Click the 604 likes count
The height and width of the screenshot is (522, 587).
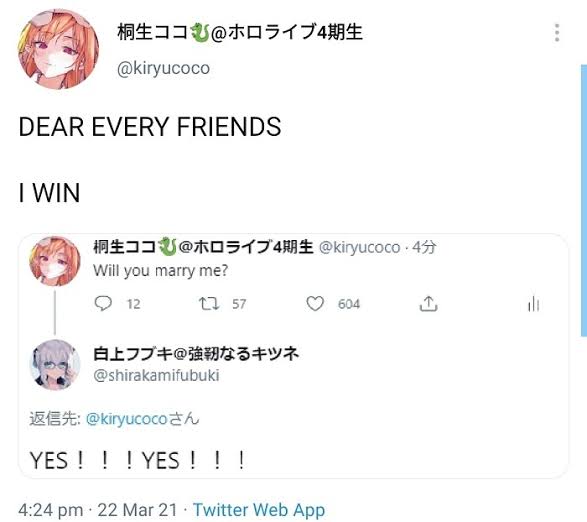tap(349, 304)
